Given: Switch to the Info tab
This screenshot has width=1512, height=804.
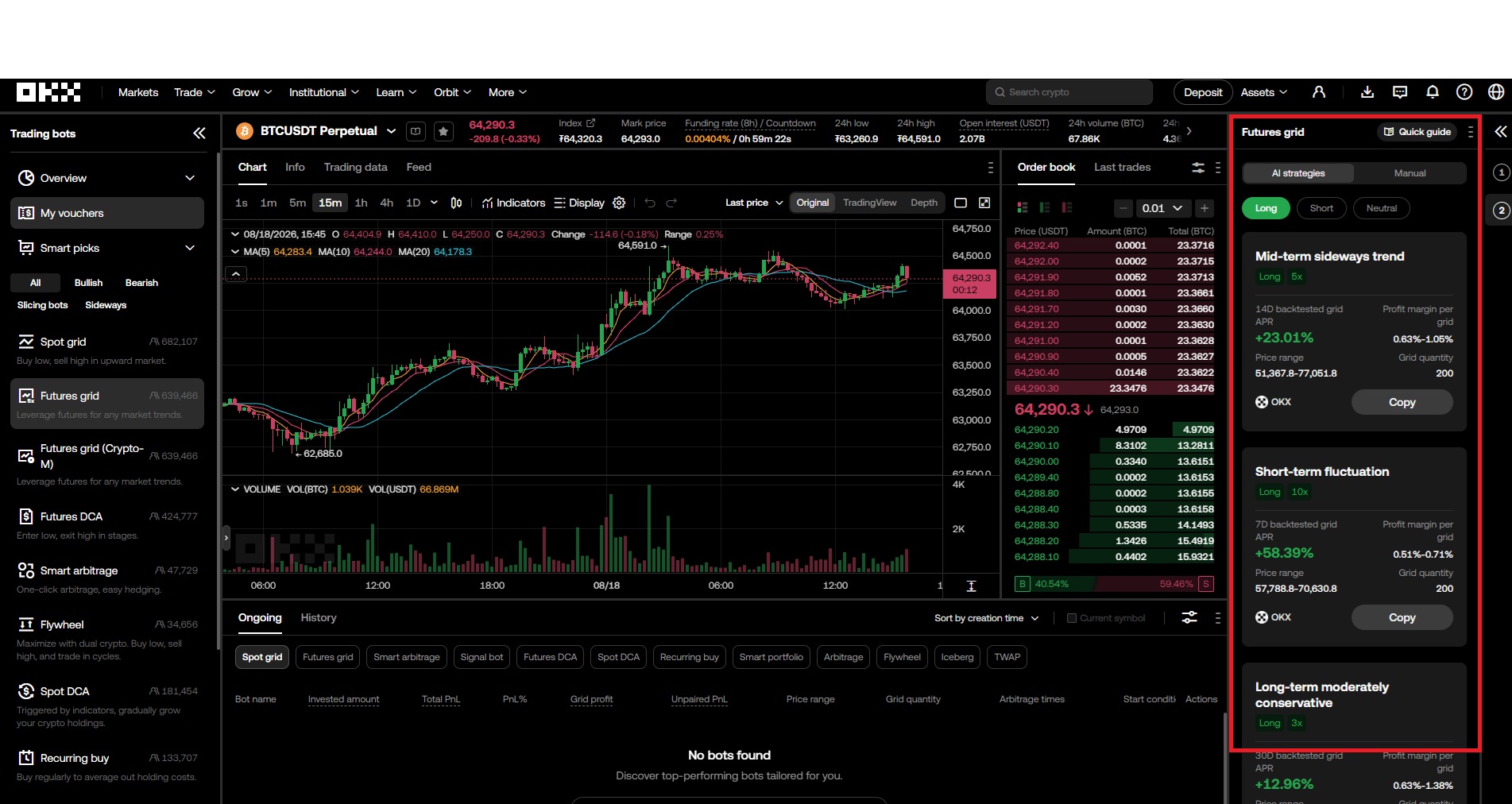Looking at the screenshot, I should (x=295, y=167).
